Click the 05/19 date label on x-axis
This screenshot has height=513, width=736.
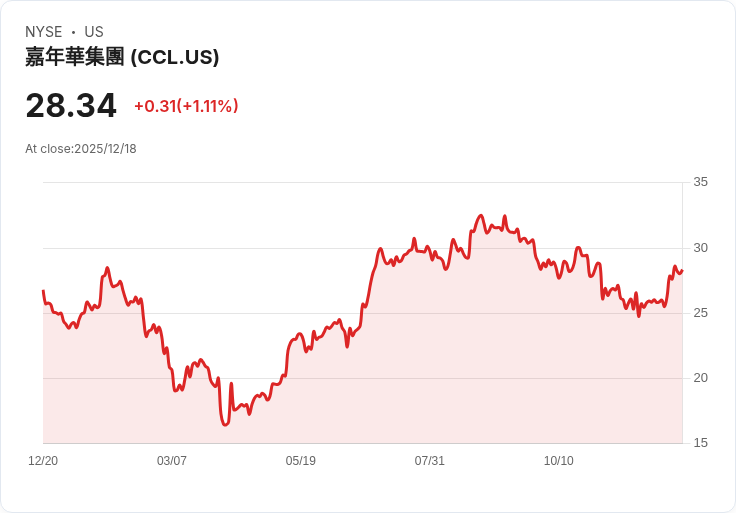[300, 460]
